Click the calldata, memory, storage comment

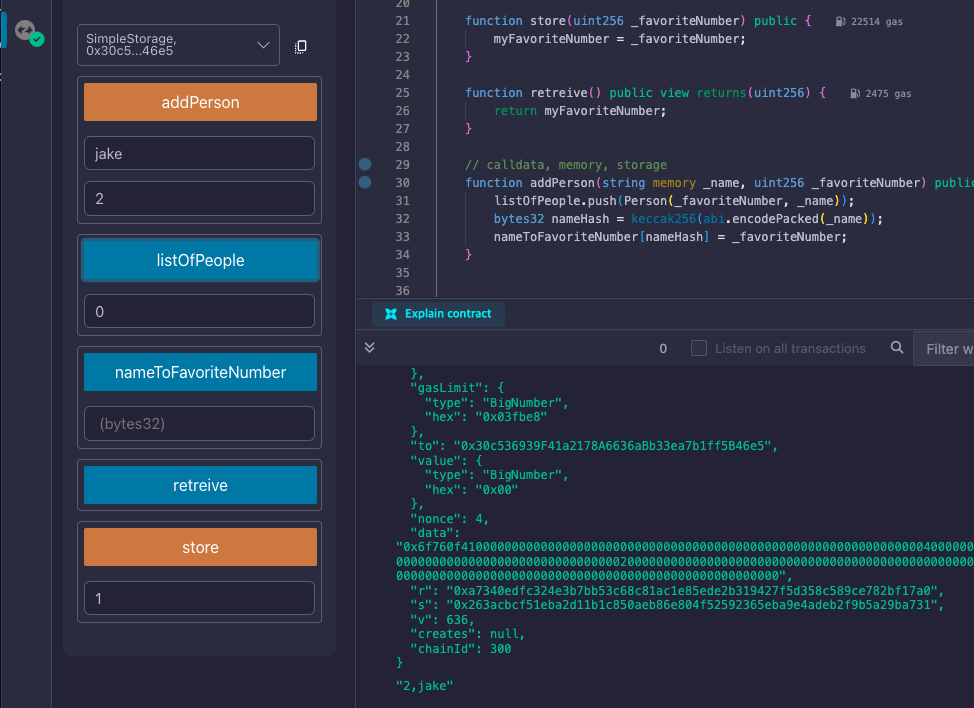pyautogui.click(x=566, y=165)
